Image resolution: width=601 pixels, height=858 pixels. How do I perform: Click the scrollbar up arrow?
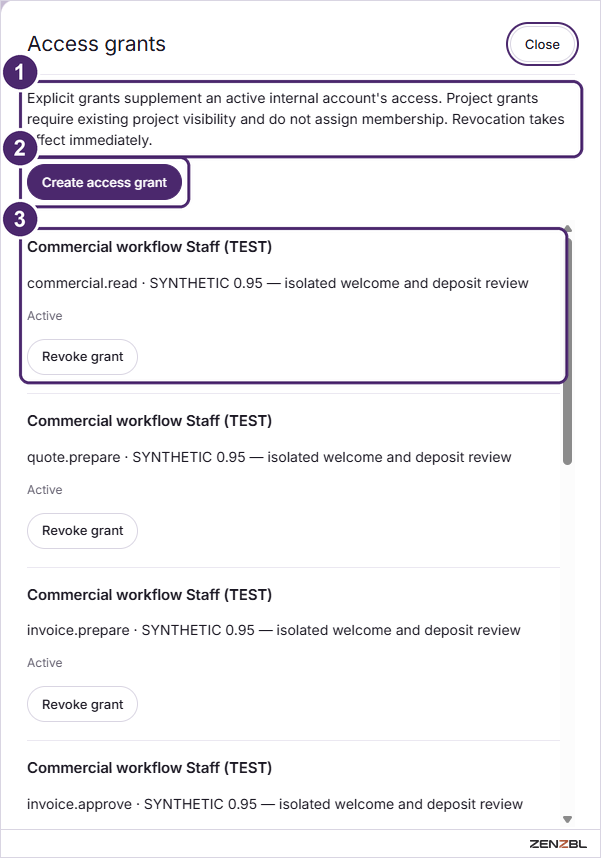click(x=568, y=228)
